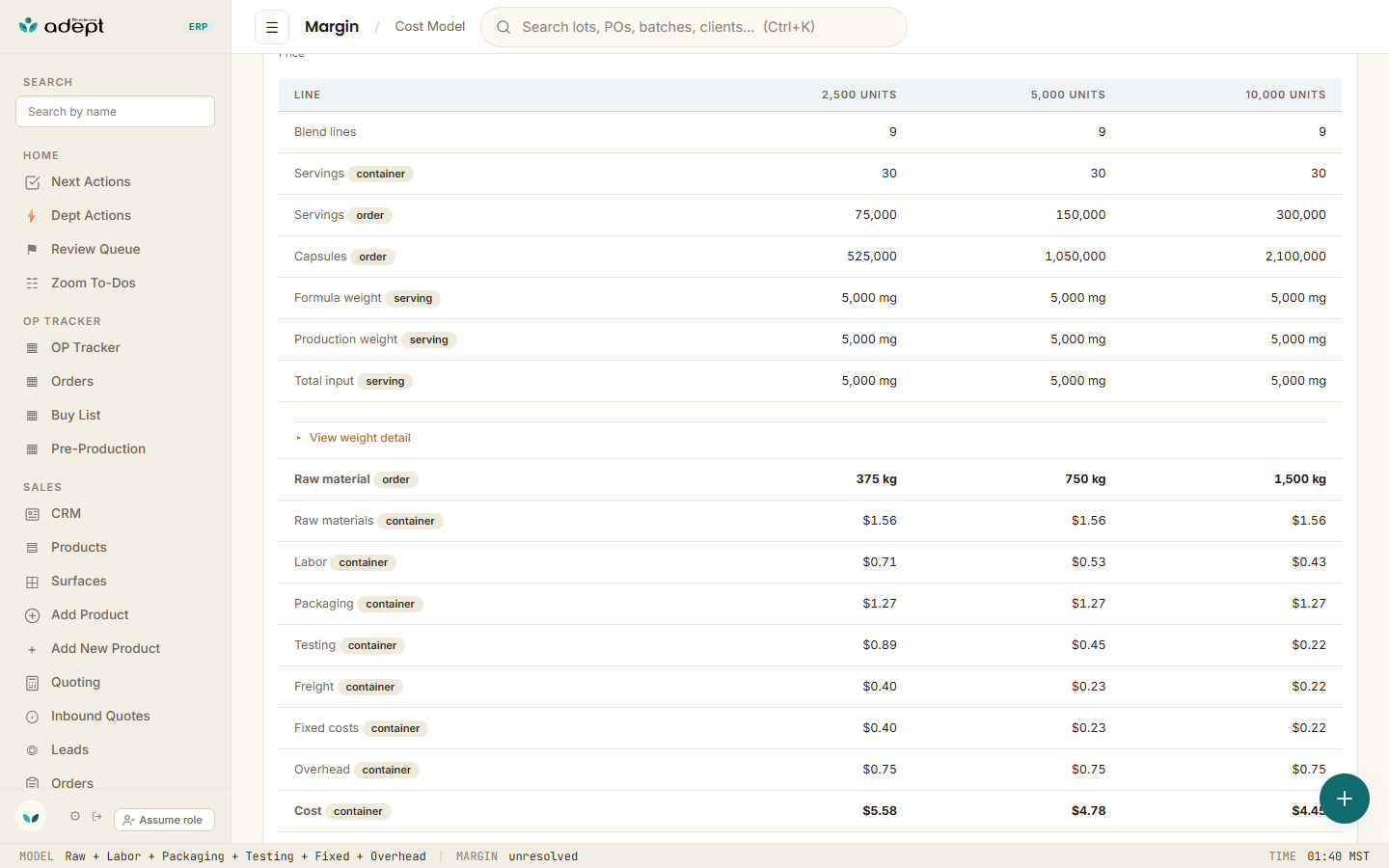Click the ERP badge next to the logo
Screen dimensions: 1389x868
(199, 27)
